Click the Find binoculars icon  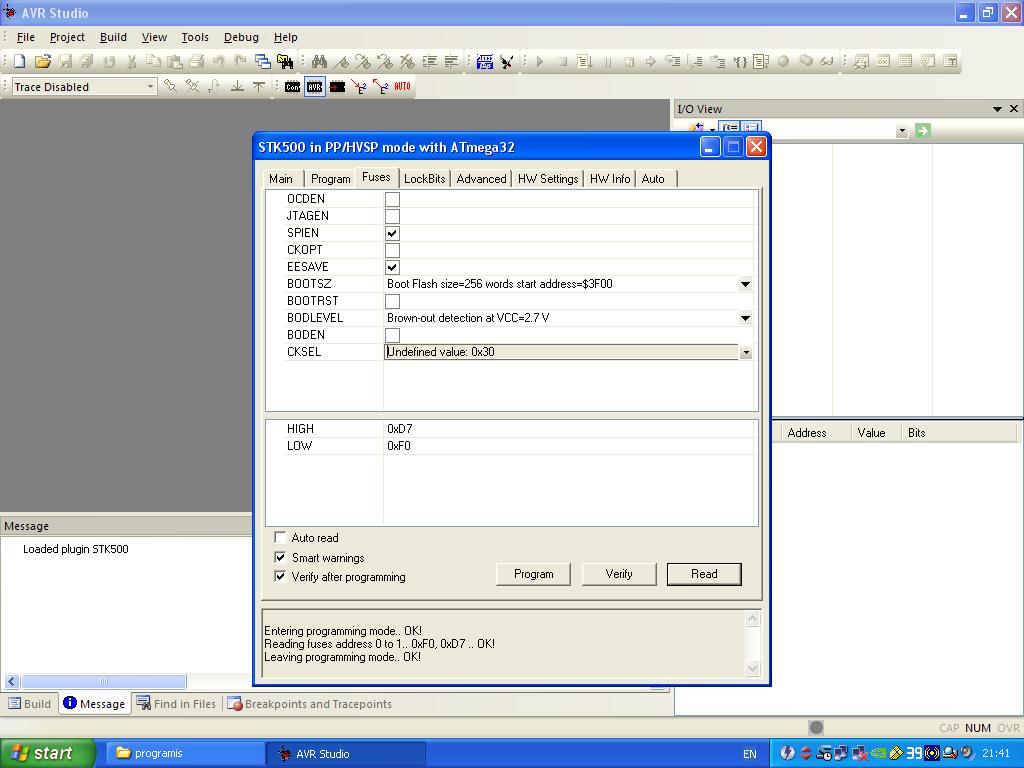pyautogui.click(x=319, y=61)
